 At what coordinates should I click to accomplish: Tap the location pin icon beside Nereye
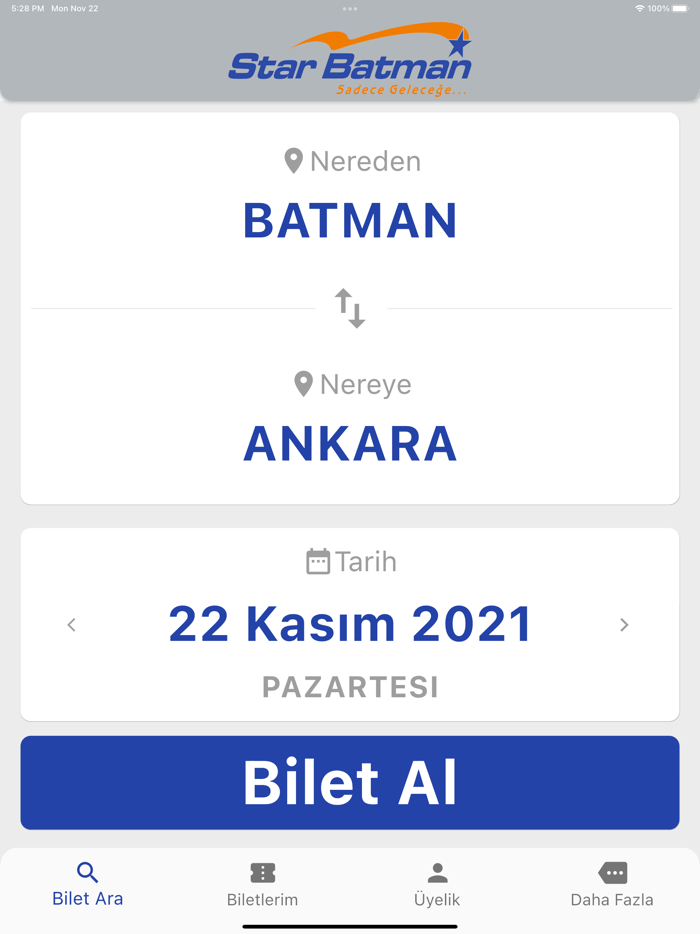point(305,384)
